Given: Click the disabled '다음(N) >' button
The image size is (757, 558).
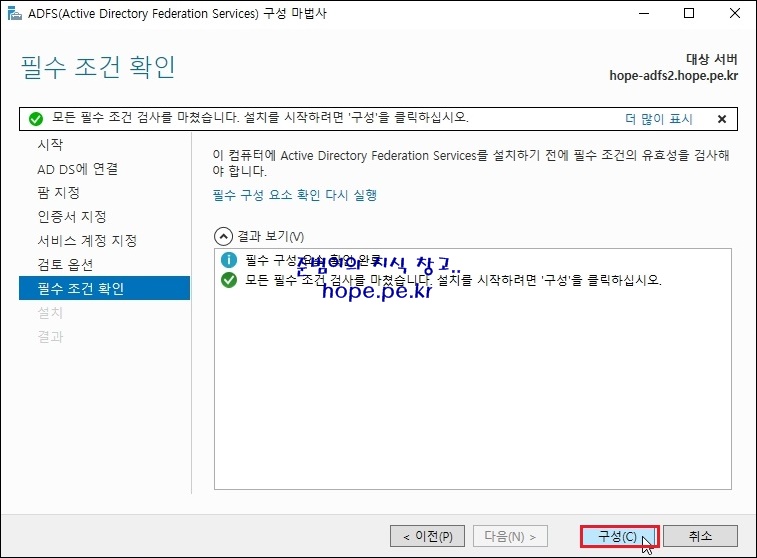Looking at the screenshot, I should click(510, 536).
